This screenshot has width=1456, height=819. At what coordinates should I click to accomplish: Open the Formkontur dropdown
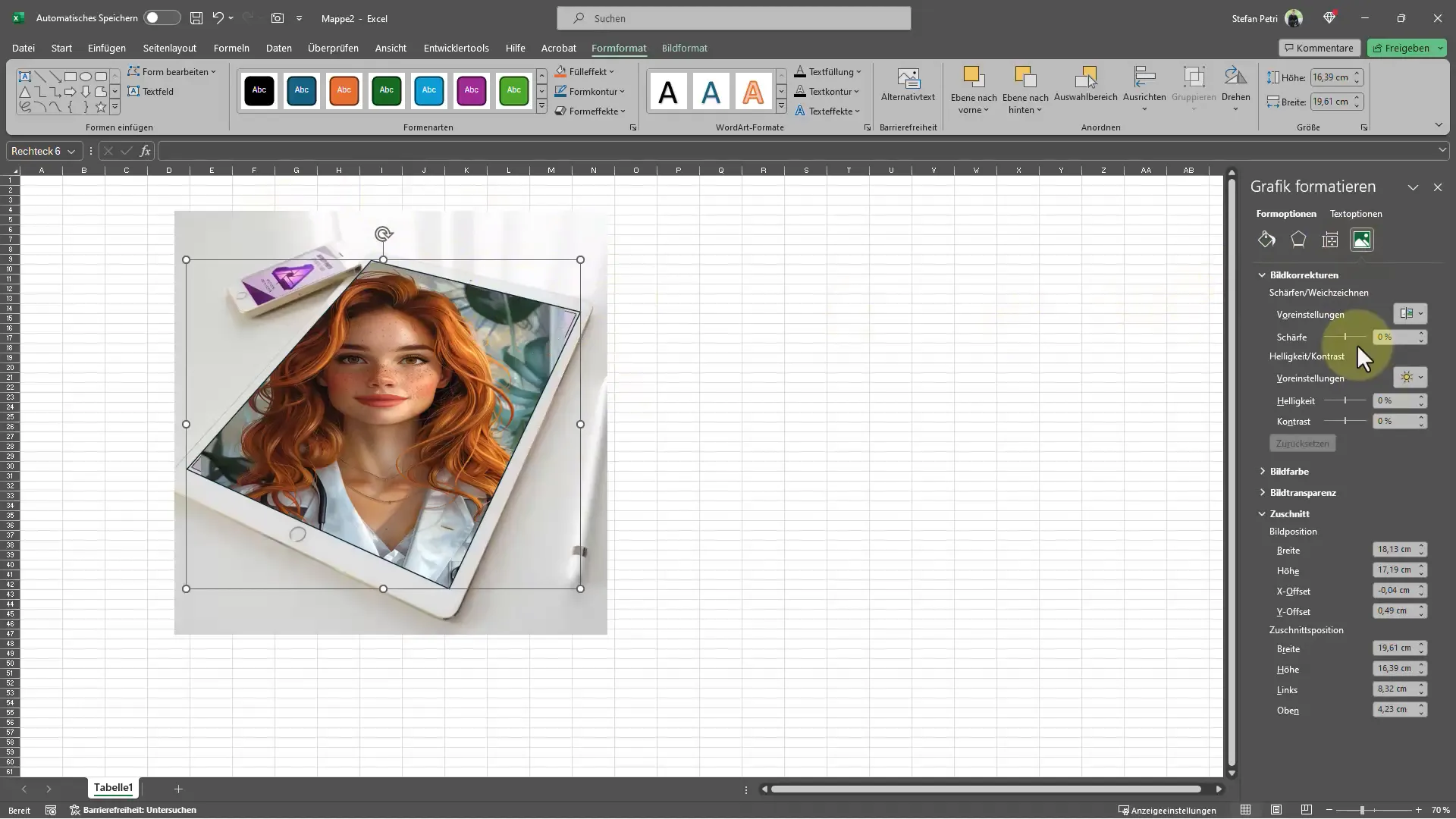[590, 91]
